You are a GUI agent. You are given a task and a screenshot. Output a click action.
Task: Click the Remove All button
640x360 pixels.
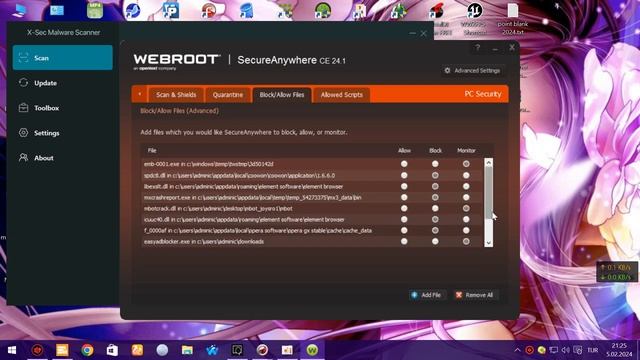475,295
